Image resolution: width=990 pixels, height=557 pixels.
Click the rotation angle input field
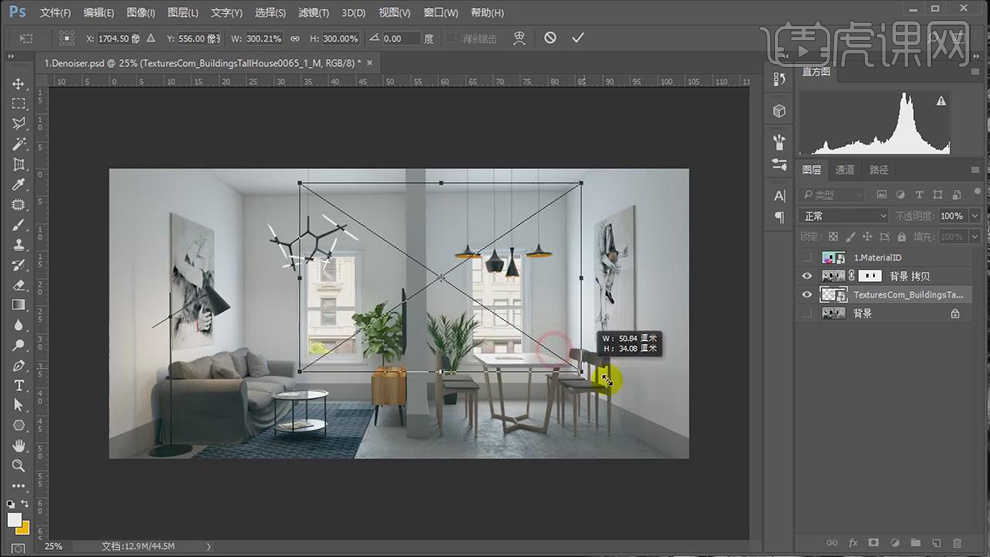[x=400, y=38]
